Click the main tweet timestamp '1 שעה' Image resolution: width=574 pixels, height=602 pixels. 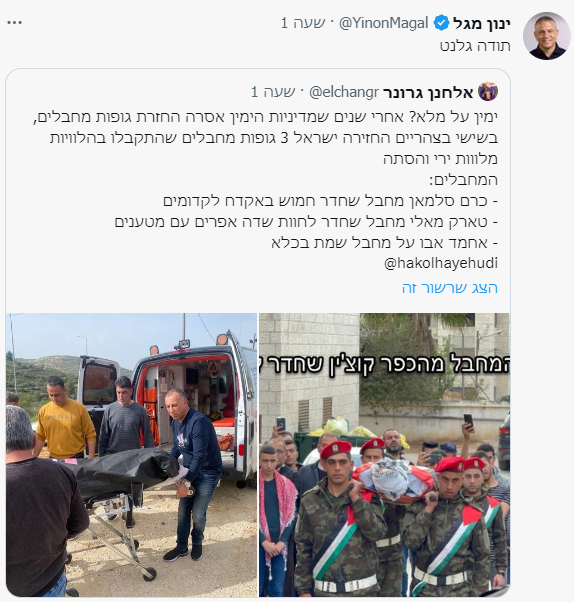(303, 23)
